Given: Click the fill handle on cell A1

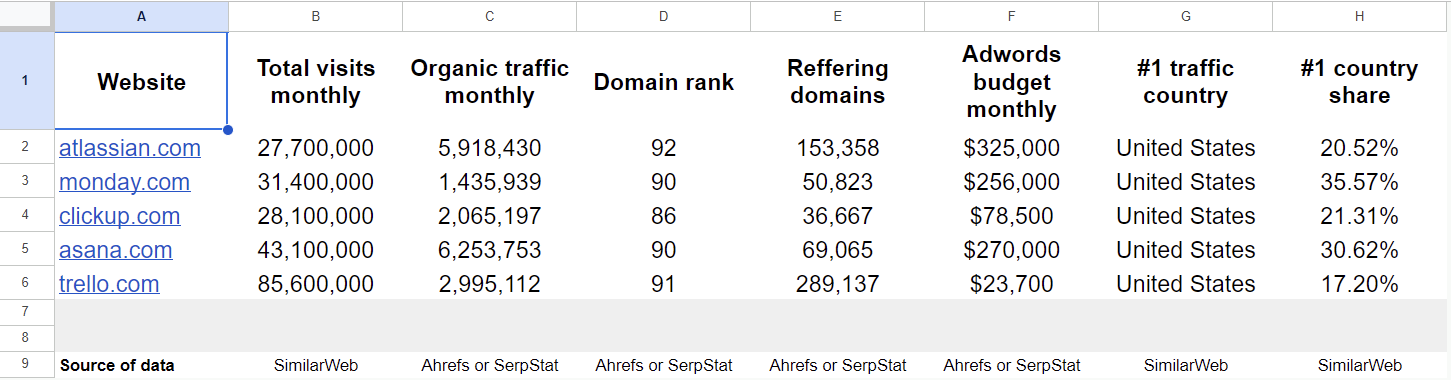Looking at the screenshot, I should point(228,130).
